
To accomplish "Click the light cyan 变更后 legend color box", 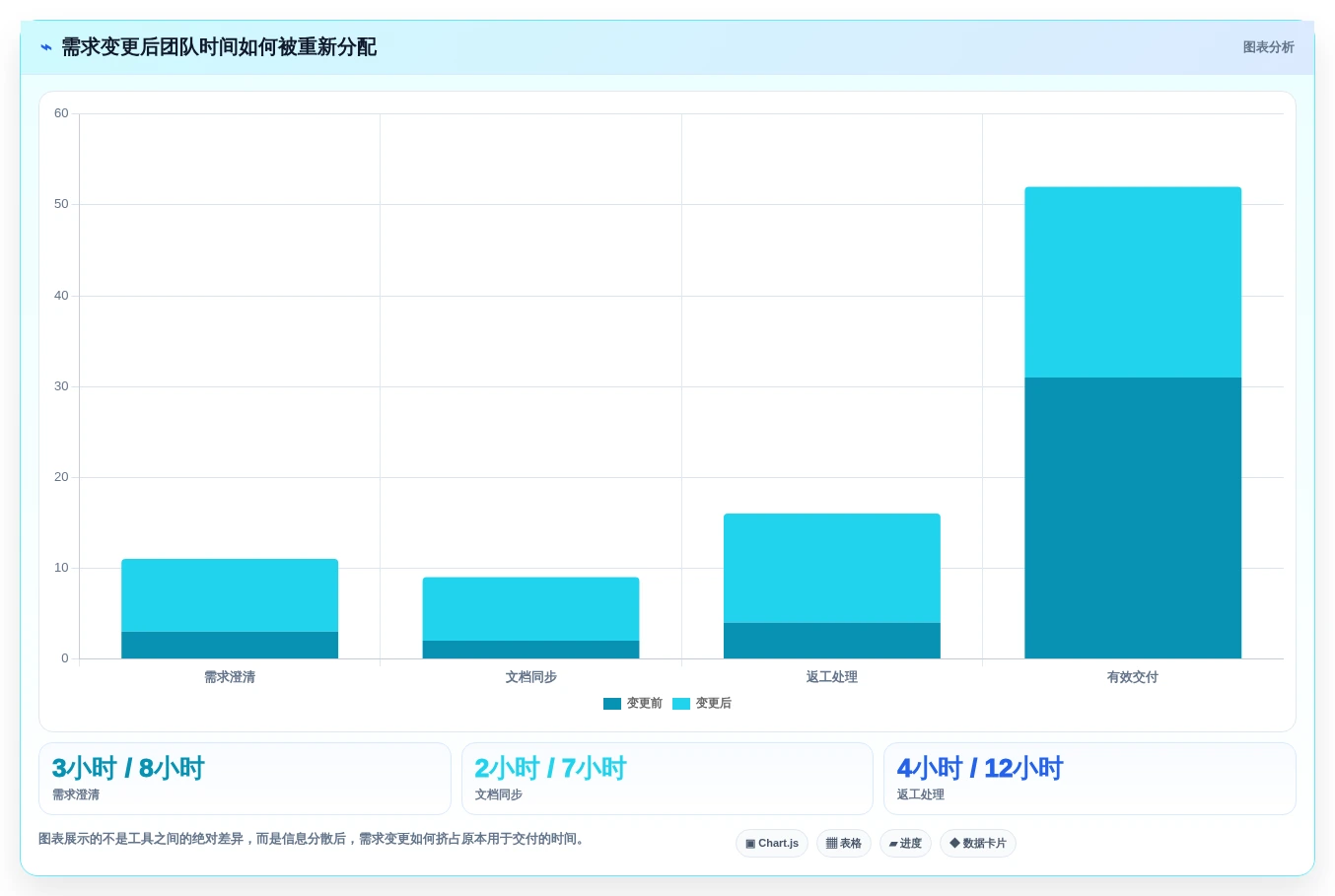I will click(681, 704).
